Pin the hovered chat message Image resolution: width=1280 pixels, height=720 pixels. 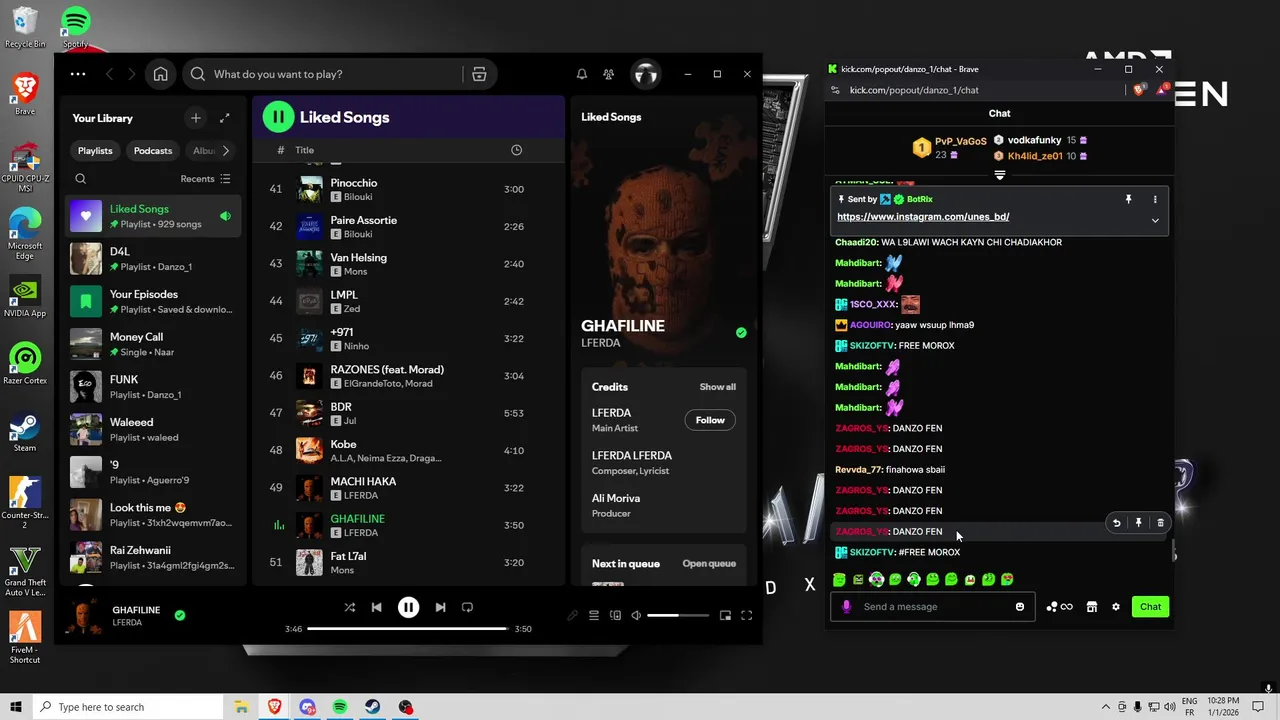pyautogui.click(x=1138, y=523)
